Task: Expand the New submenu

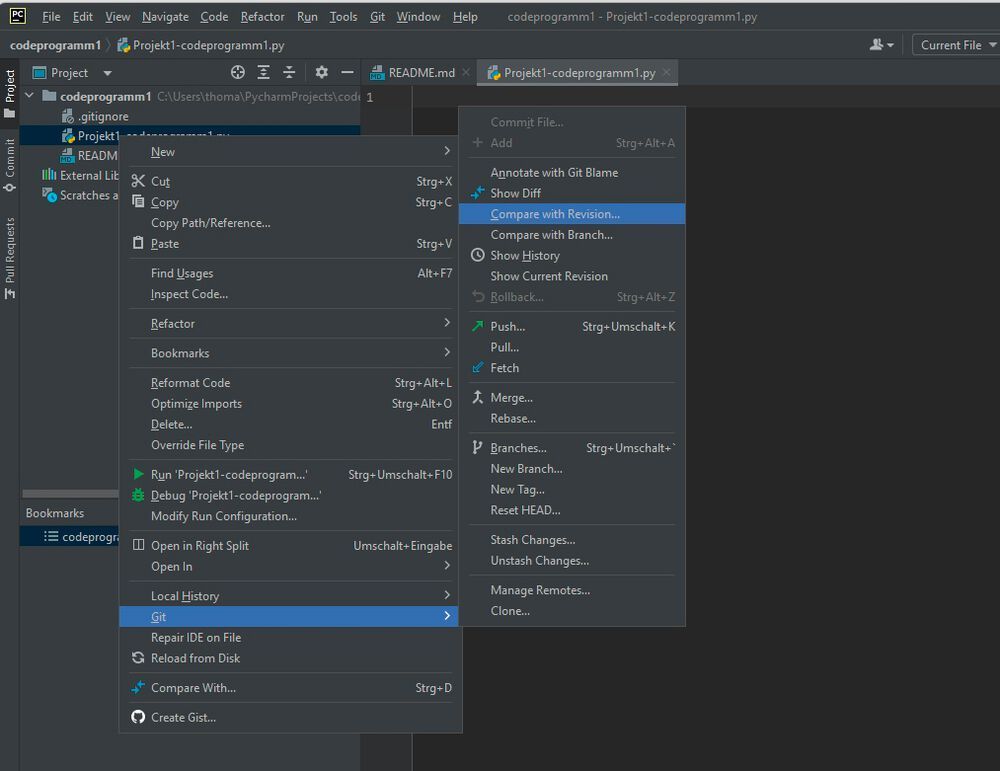Action: pyautogui.click(x=162, y=151)
